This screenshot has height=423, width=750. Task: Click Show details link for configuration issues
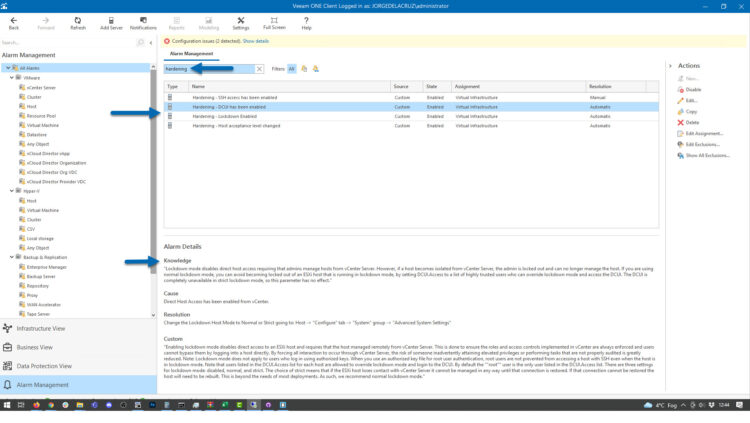pyautogui.click(x=255, y=41)
